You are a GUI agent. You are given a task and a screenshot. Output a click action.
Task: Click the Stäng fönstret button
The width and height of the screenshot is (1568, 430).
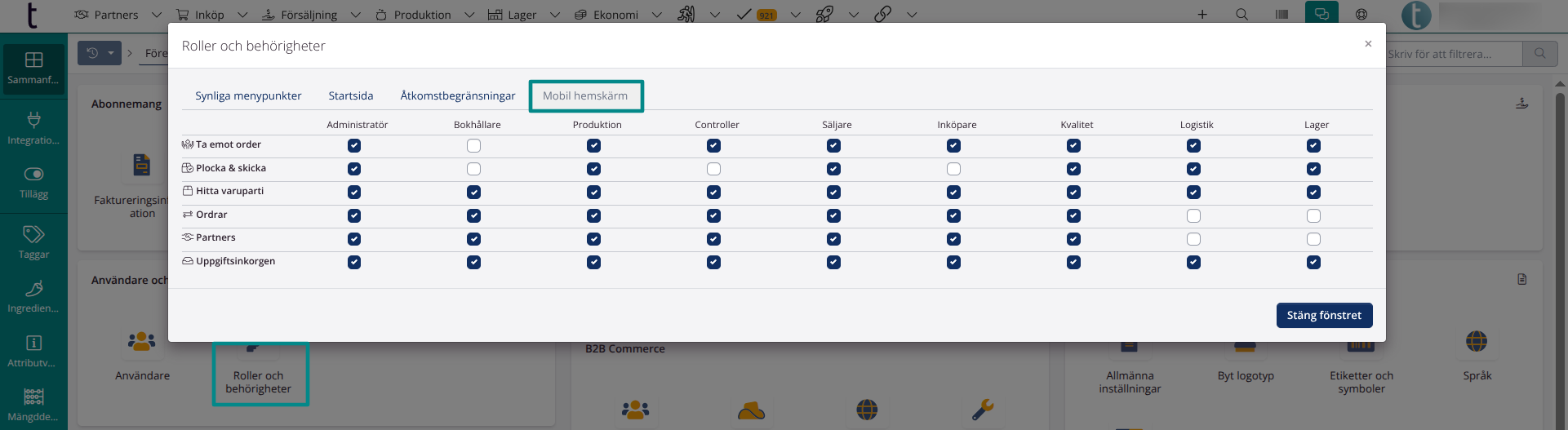tap(1324, 315)
